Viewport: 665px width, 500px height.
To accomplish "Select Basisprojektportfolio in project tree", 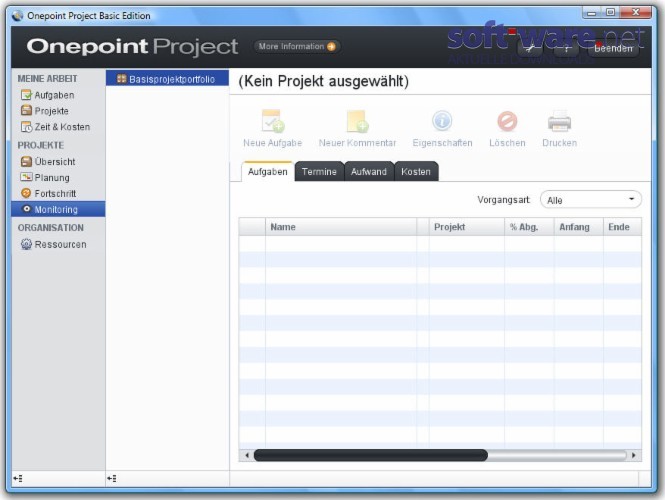I will (x=167, y=79).
